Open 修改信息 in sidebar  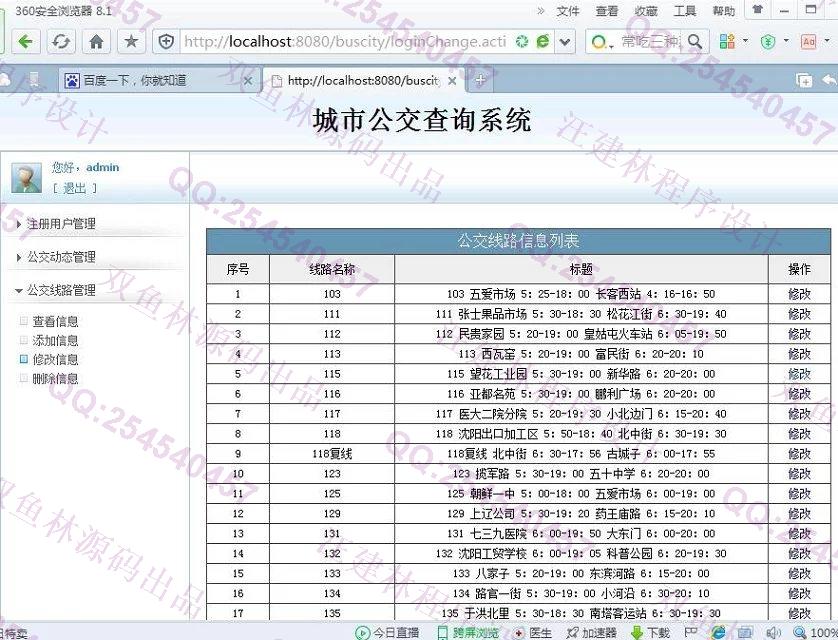(x=55, y=360)
